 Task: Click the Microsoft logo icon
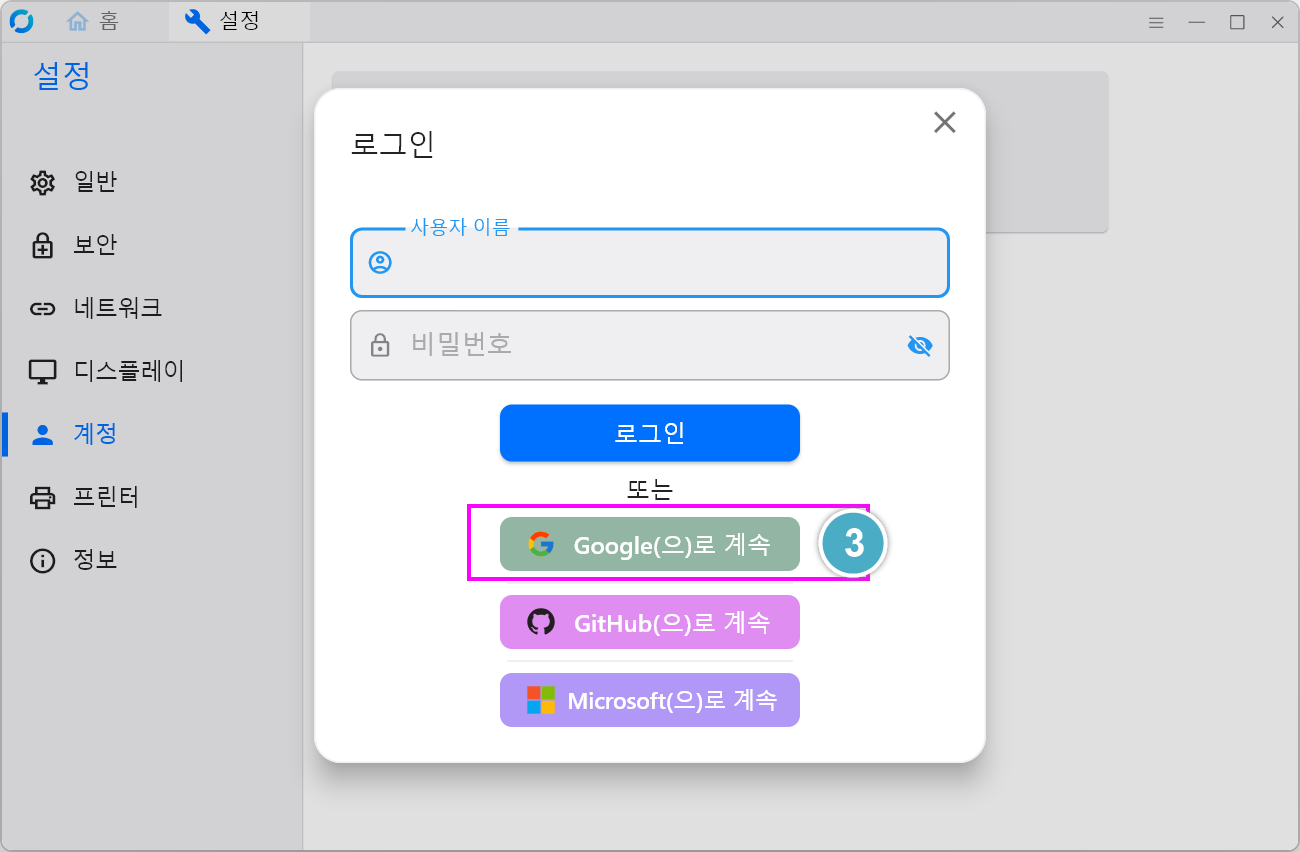tap(541, 700)
